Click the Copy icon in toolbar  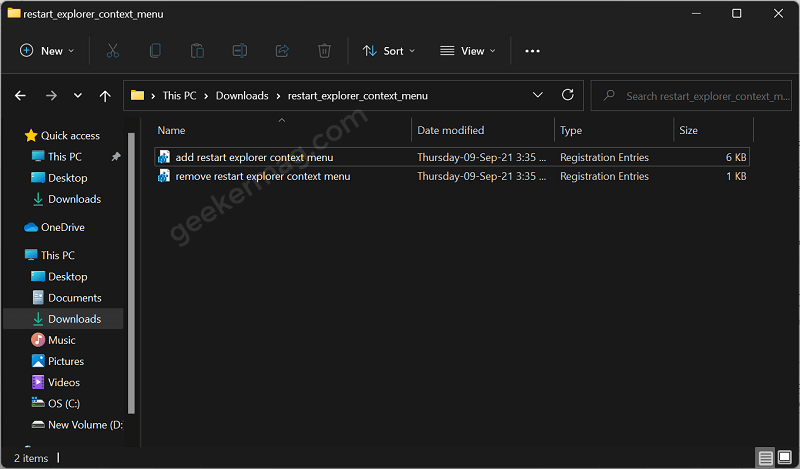pyautogui.click(x=155, y=51)
